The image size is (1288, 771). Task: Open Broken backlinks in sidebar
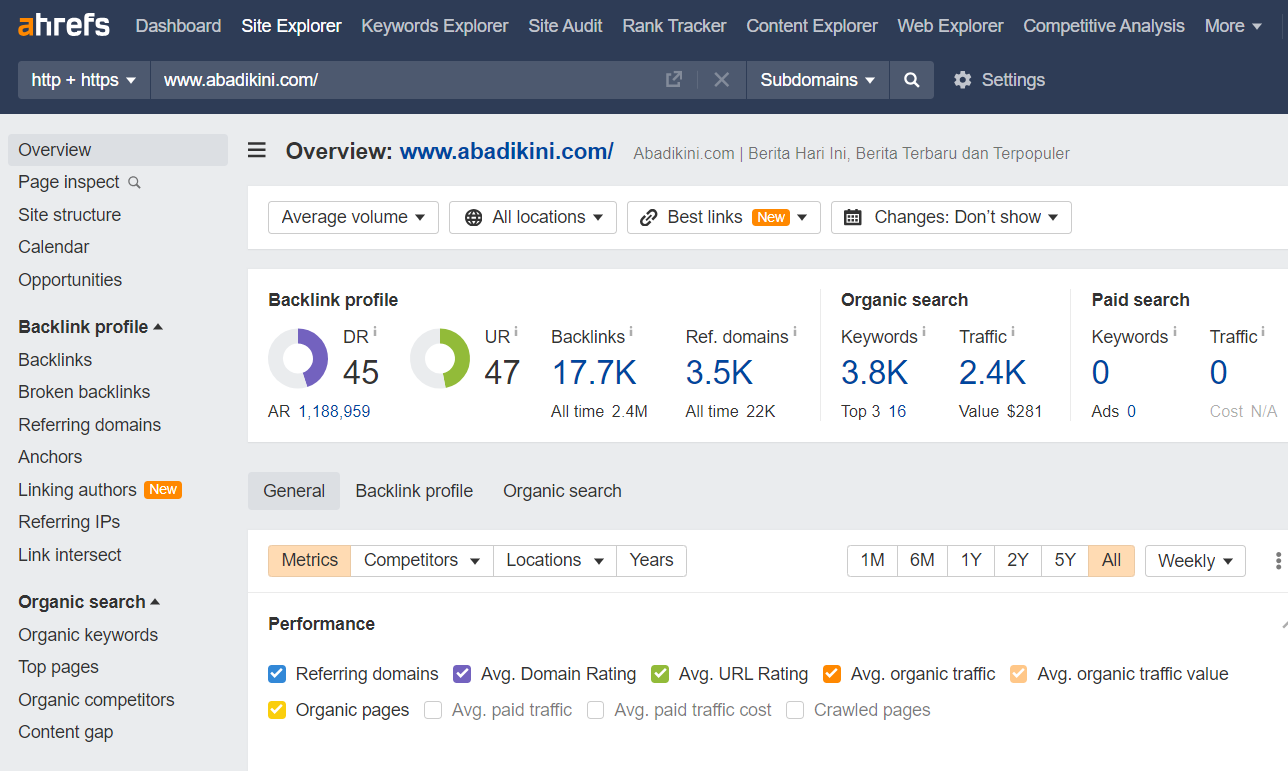pyautogui.click(x=84, y=392)
